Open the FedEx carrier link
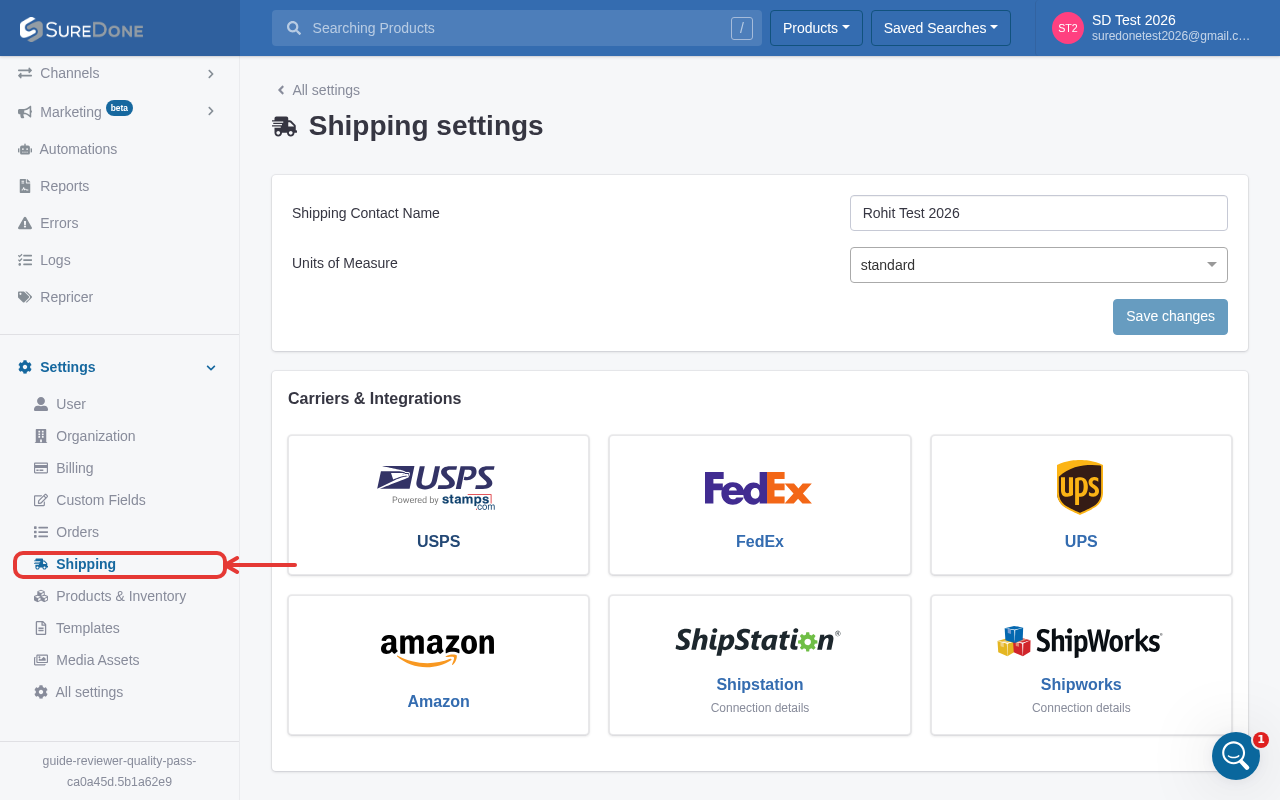 [760, 541]
